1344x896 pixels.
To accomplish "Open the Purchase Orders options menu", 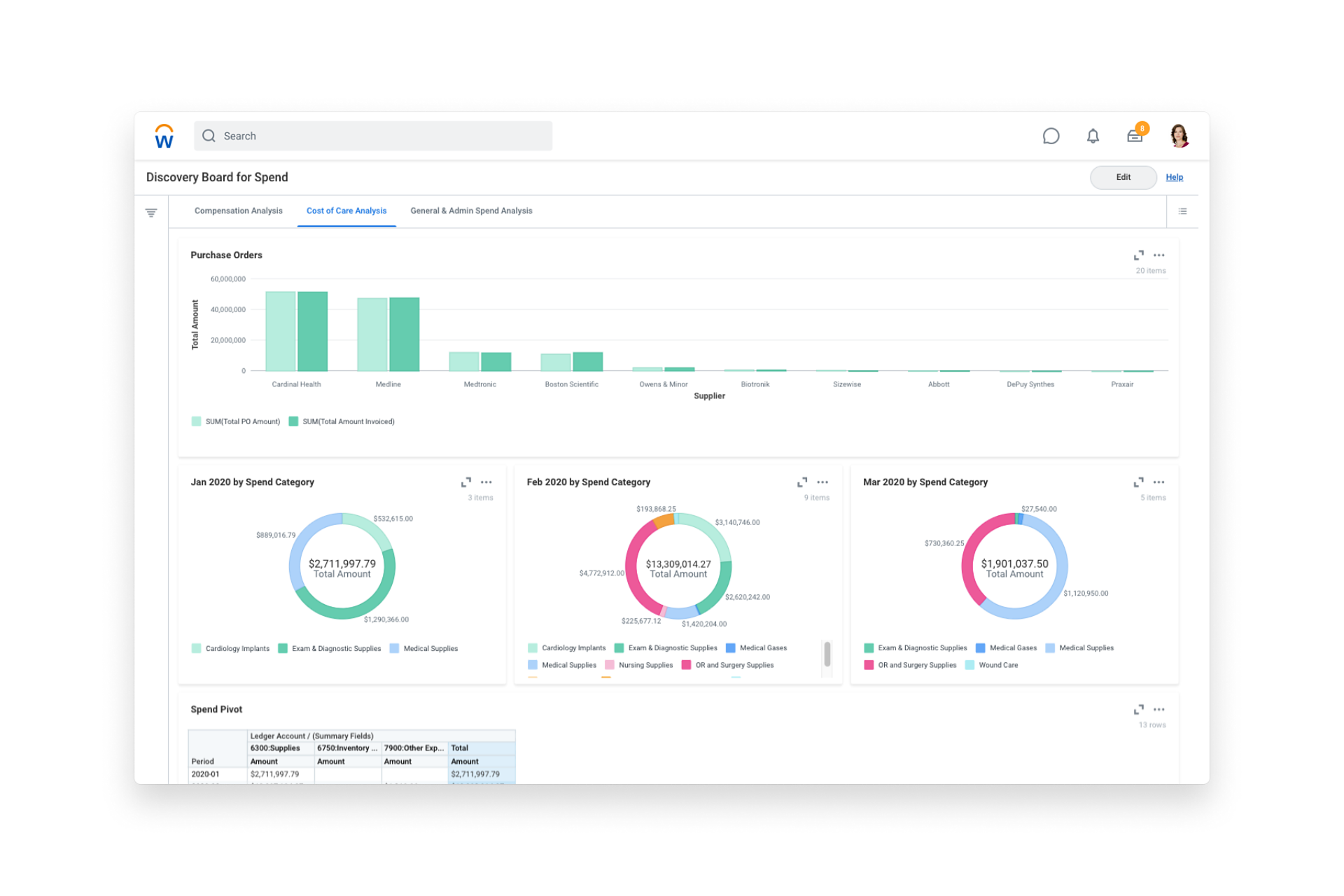I will coord(1159,255).
